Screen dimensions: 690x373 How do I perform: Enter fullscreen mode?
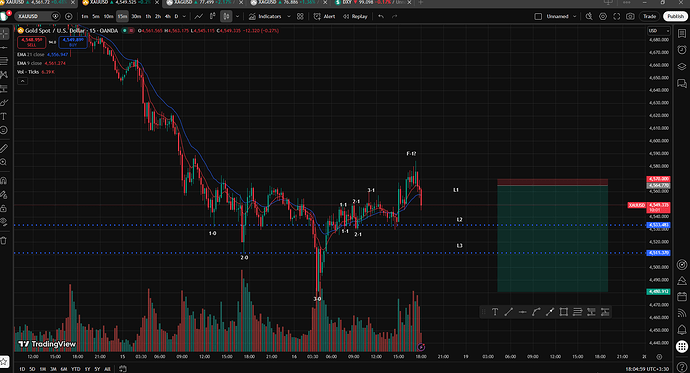(617, 16)
